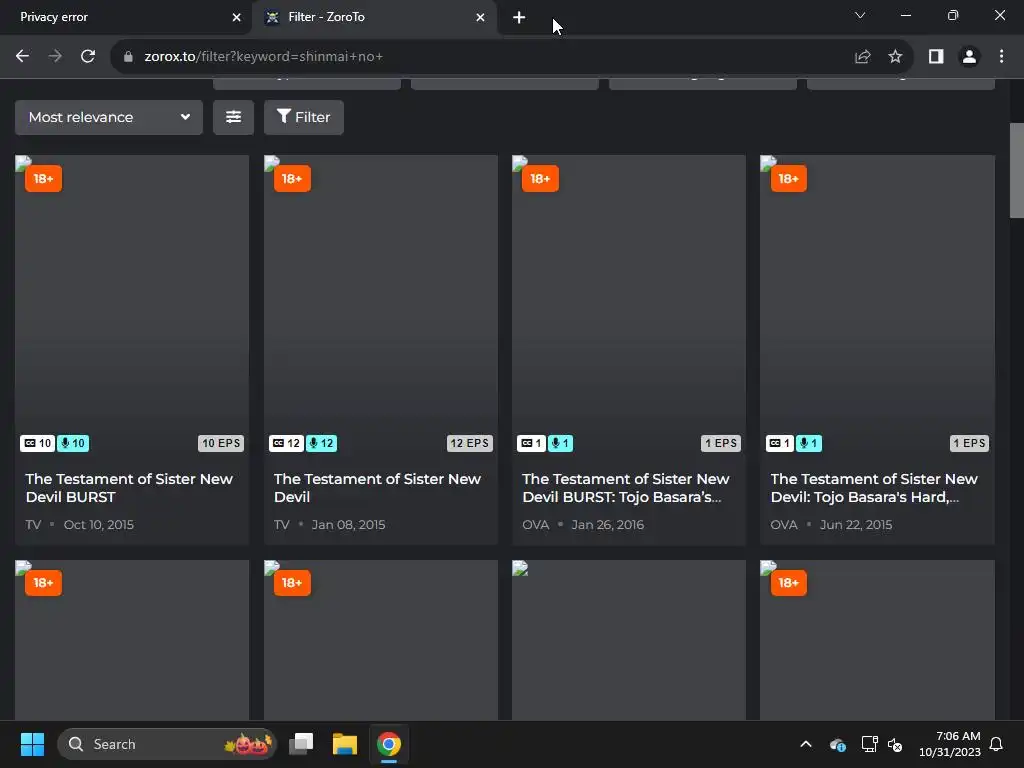Open Devil BURST: Tojo Basara's OVA title

point(626,488)
